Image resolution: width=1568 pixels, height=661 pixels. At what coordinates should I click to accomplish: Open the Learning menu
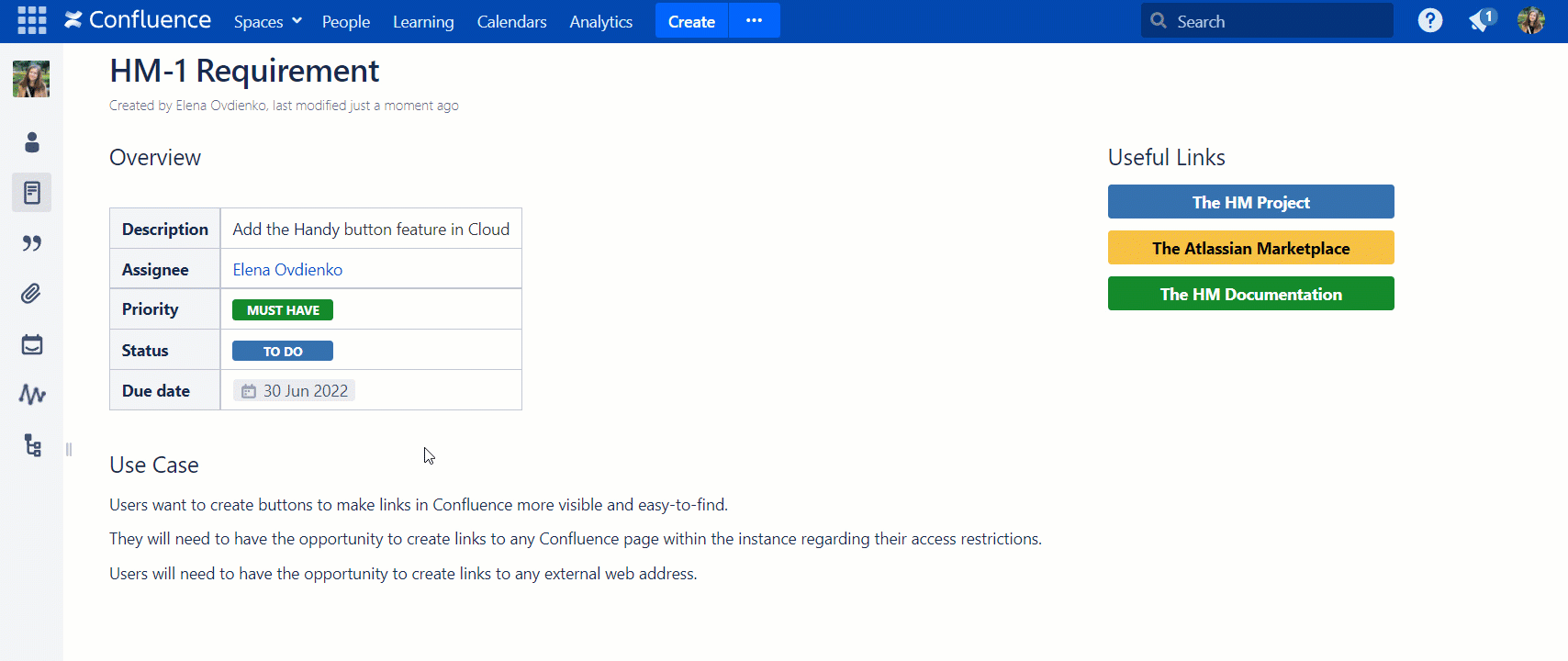coord(423,21)
